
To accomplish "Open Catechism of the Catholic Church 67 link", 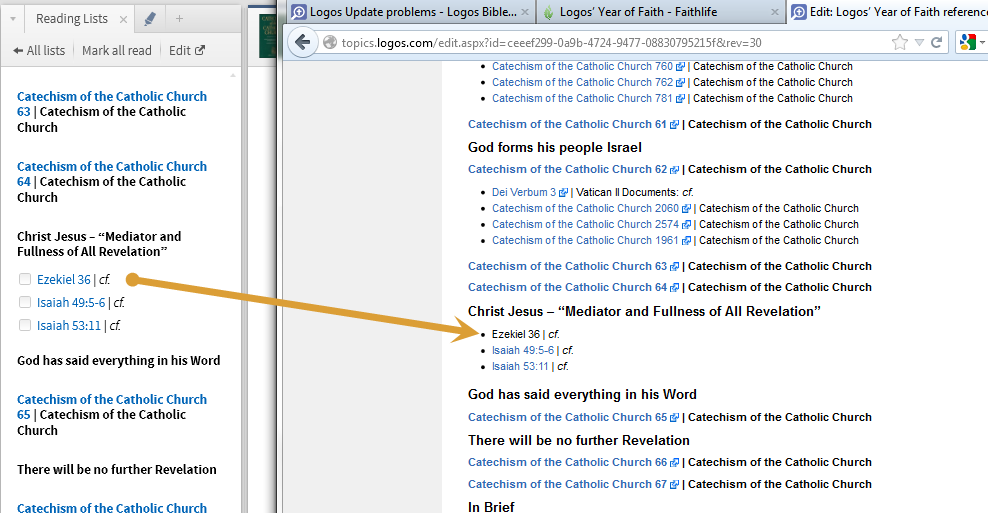I will pyautogui.click(x=567, y=484).
